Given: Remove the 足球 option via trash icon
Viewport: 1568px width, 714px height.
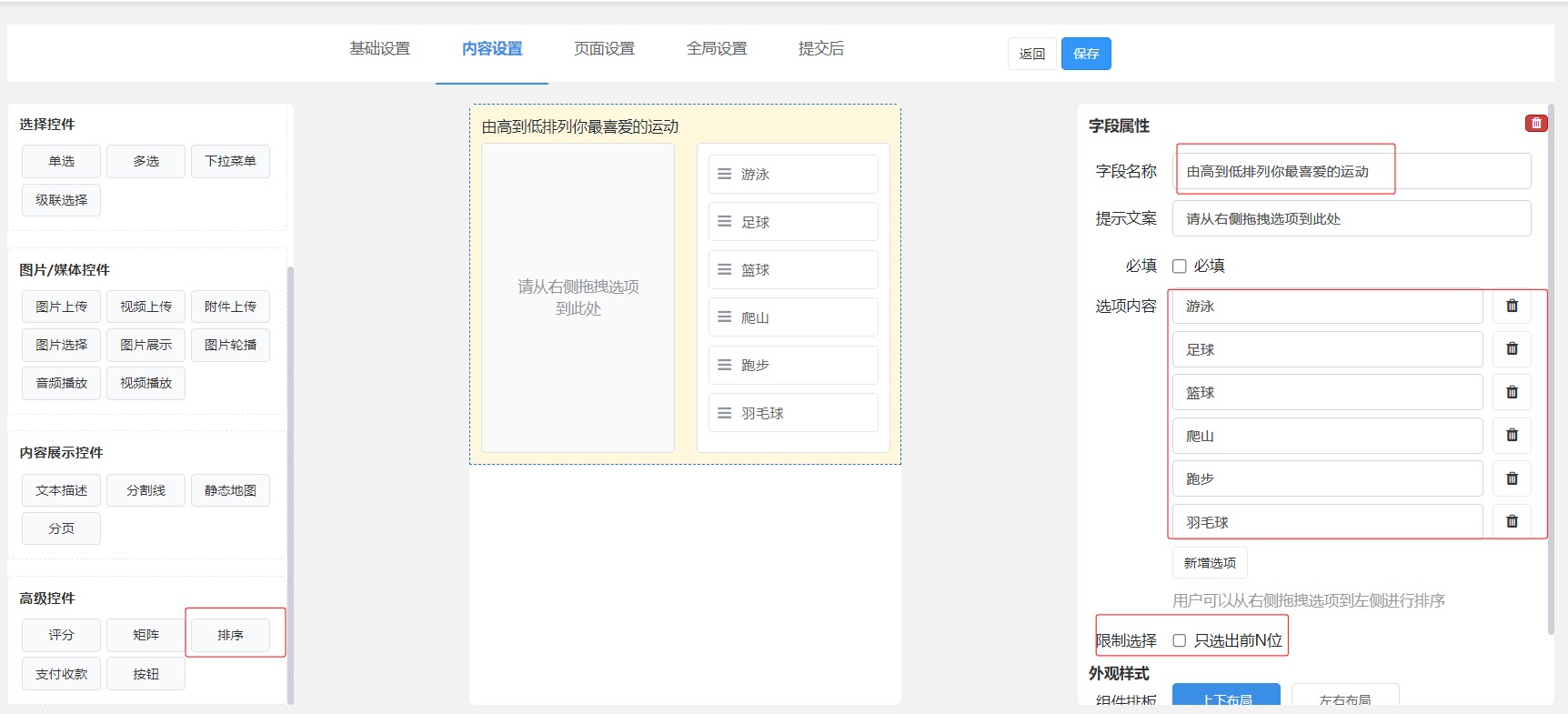Looking at the screenshot, I should pos(1512,349).
